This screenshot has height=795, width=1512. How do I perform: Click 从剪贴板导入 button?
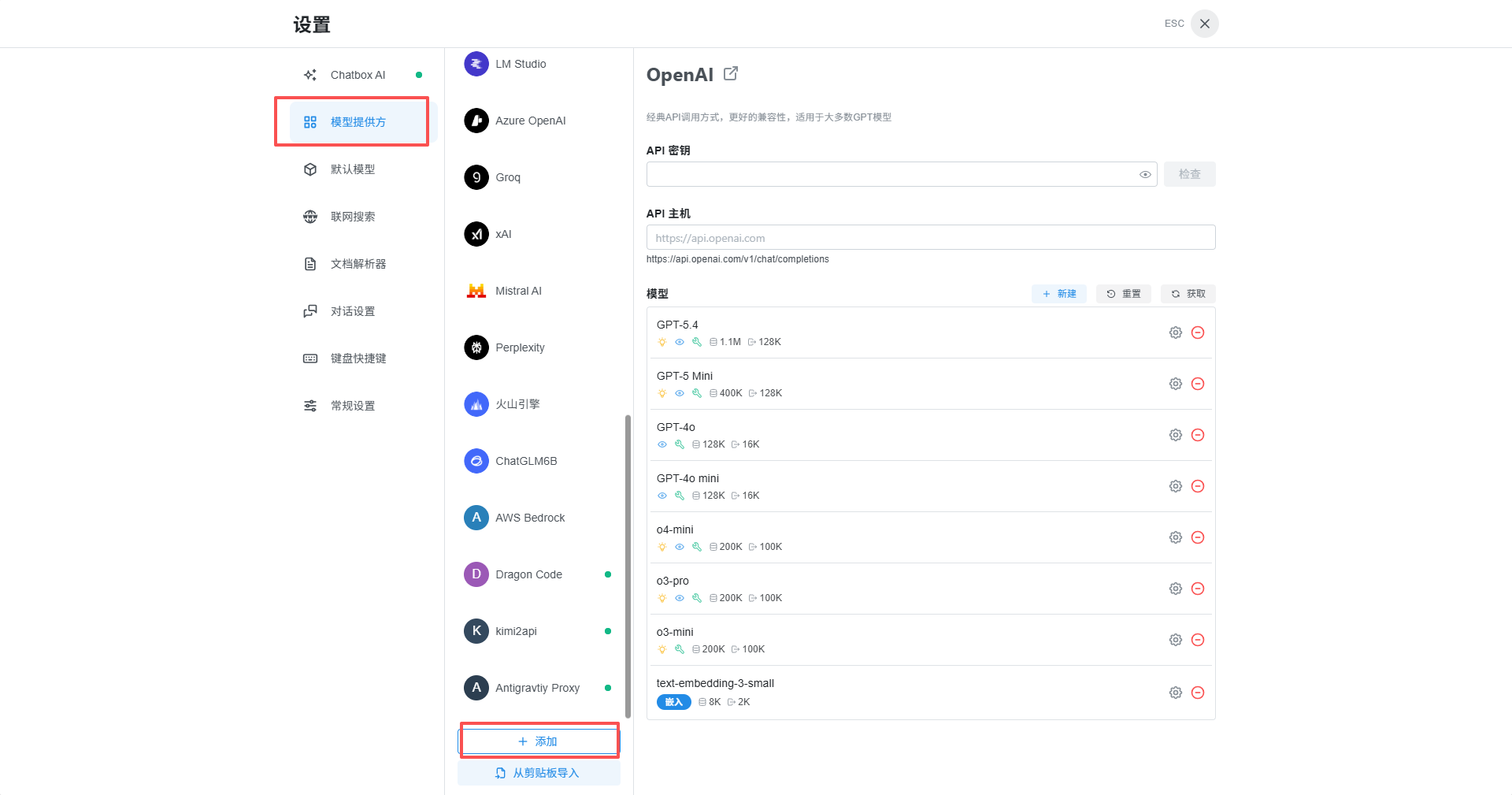[x=539, y=773]
